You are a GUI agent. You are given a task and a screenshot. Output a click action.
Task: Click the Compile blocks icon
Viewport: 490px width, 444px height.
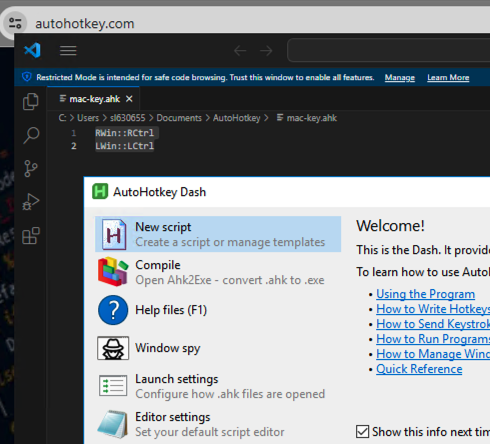coord(113,272)
